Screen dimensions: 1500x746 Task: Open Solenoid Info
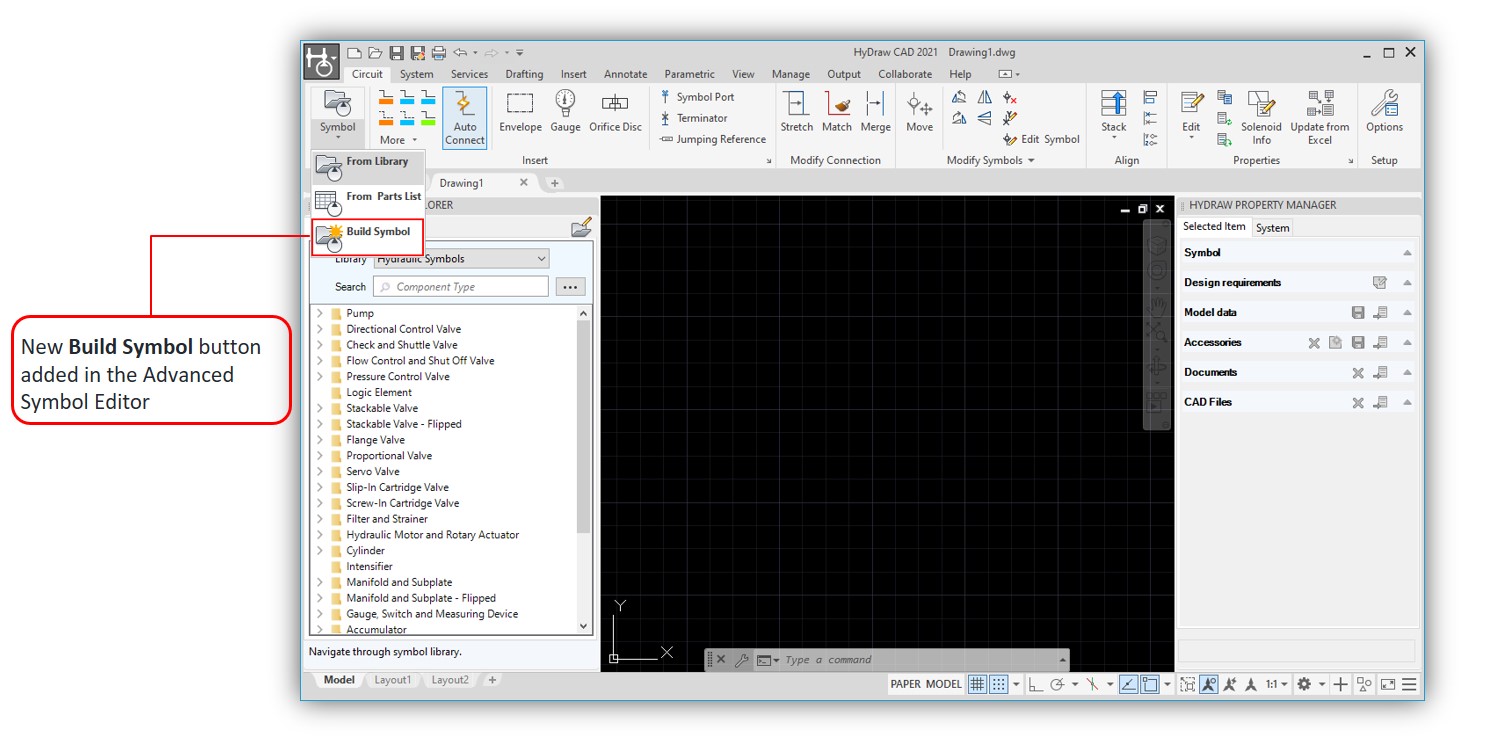click(1261, 118)
